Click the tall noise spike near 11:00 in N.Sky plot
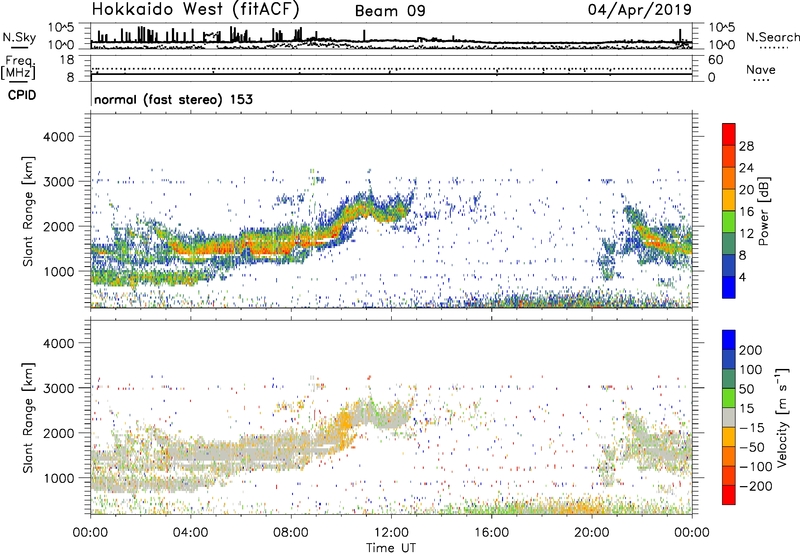This screenshot has height=554, width=800. (x=364, y=35)
